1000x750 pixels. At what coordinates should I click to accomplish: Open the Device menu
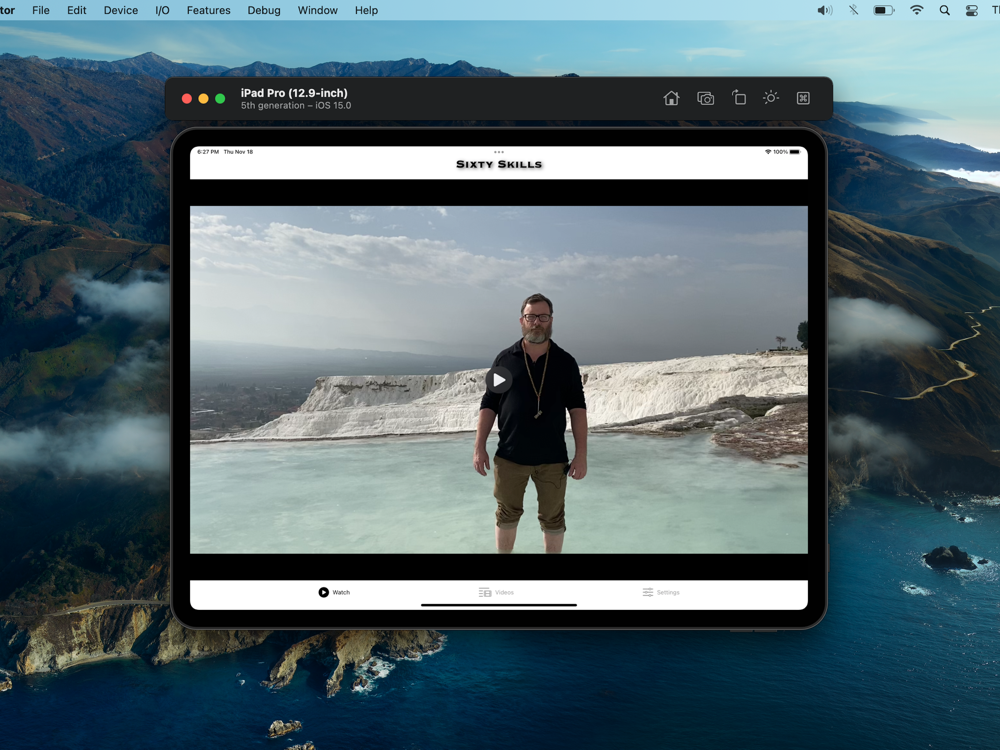pyautogui.click(x=121, y=10)
